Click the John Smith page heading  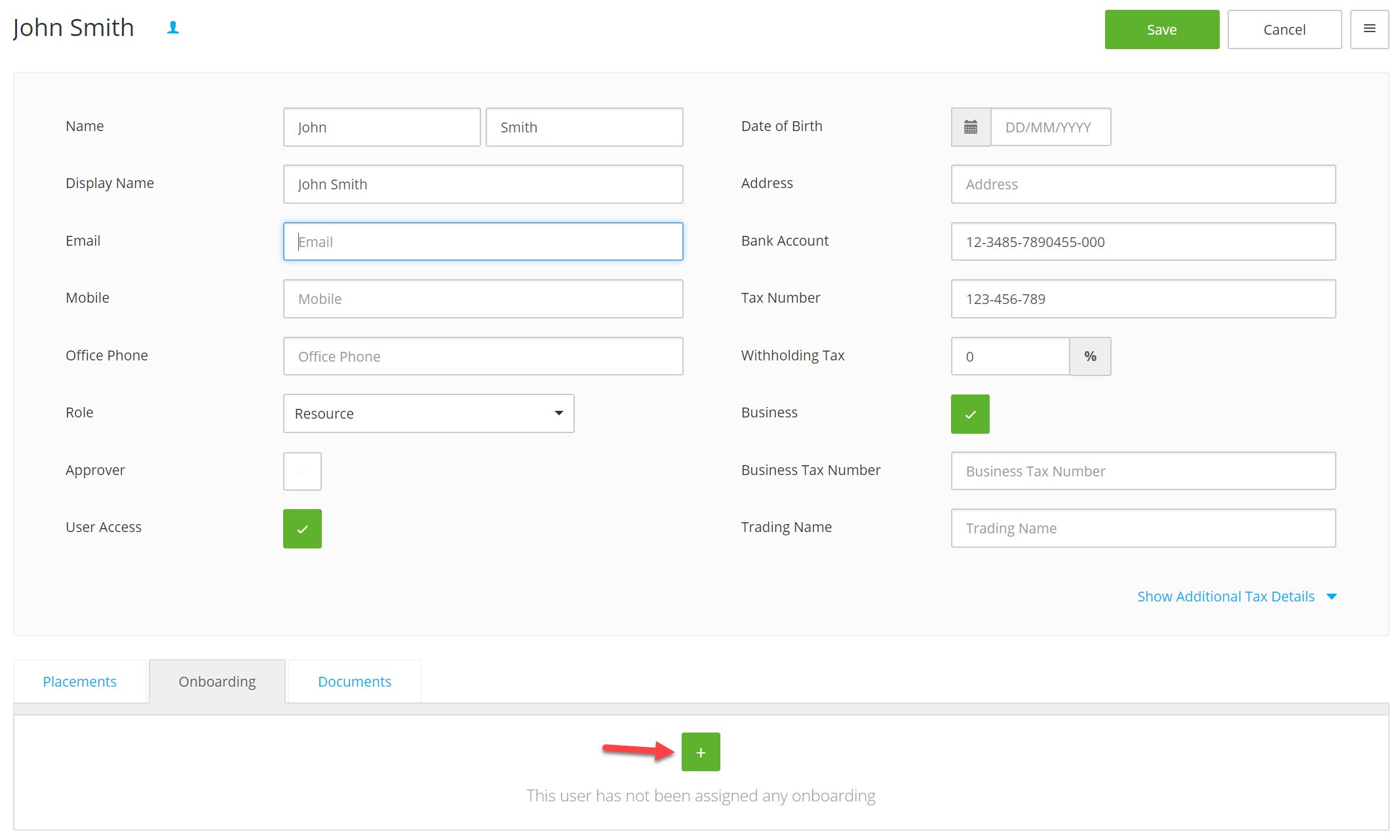(73, 28)
